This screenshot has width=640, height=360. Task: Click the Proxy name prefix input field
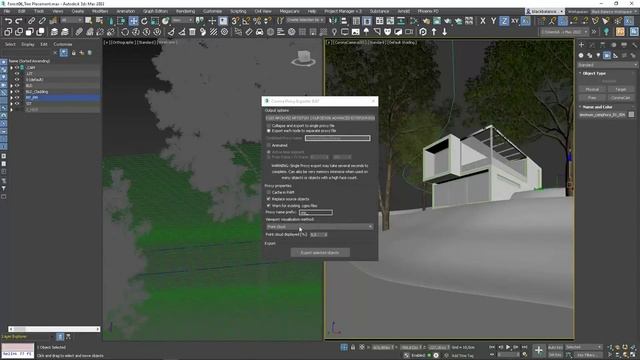point(316,213)
